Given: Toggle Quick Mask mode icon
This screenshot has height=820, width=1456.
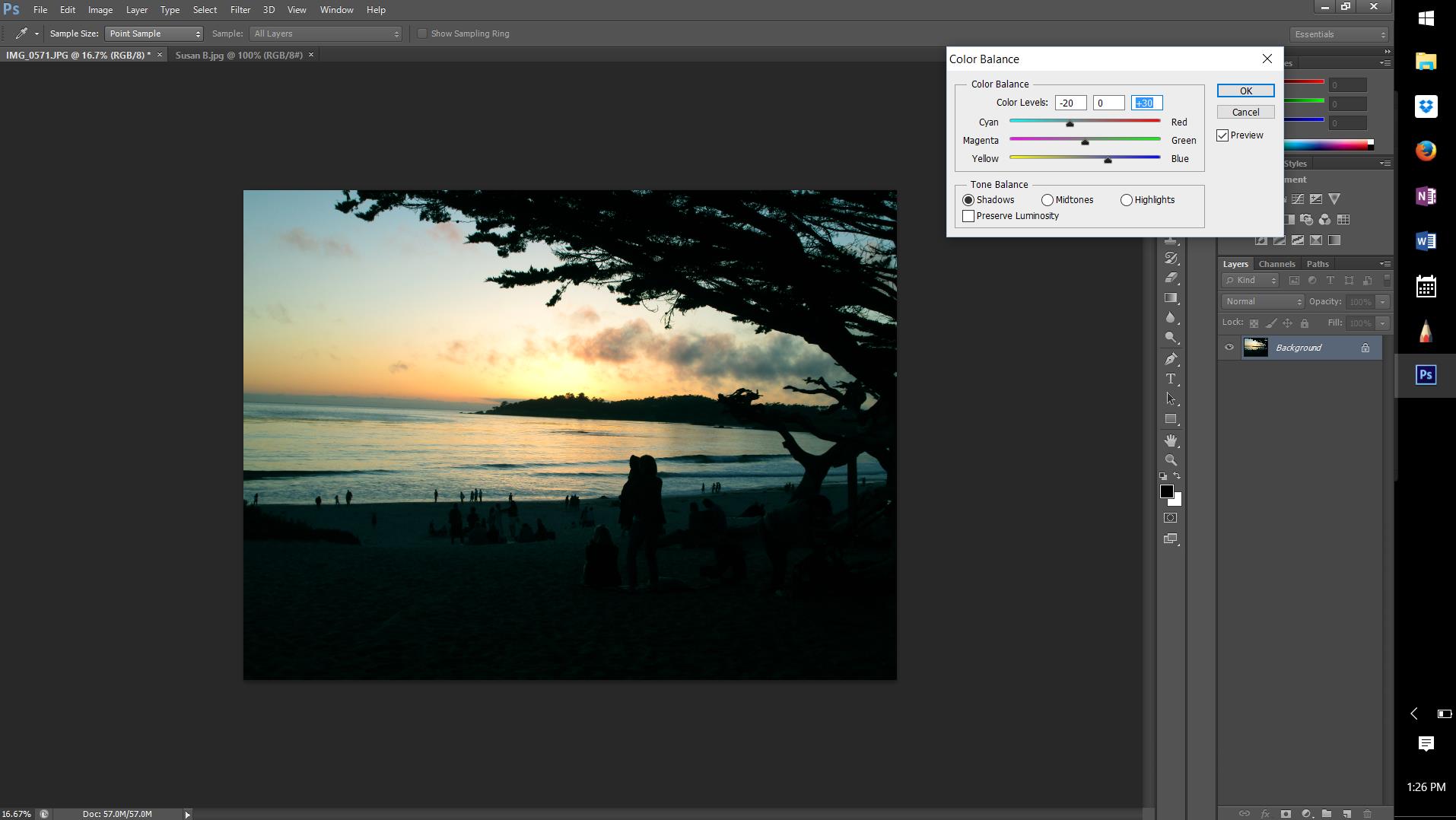Looking at the screenshot, I should [x=1171, y=518].
